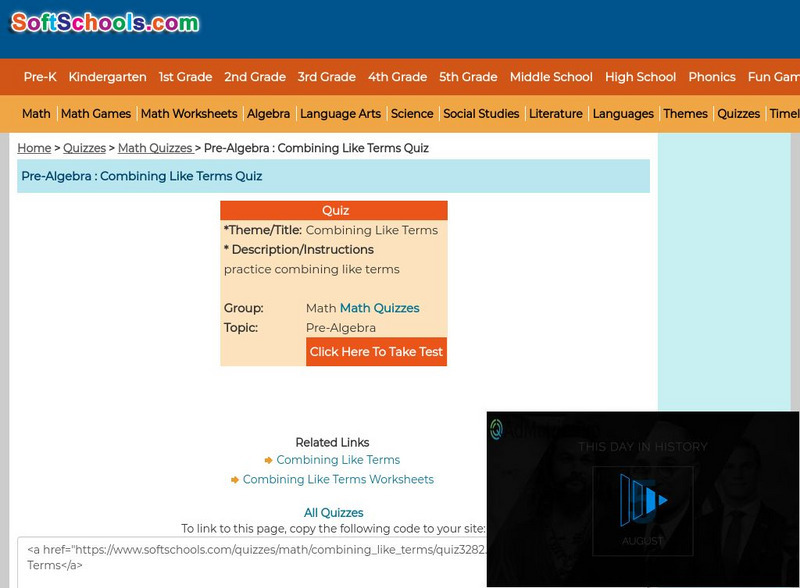Select 5th Grade in navigation
Screen dimensions: 800x588
pos(468,77)
